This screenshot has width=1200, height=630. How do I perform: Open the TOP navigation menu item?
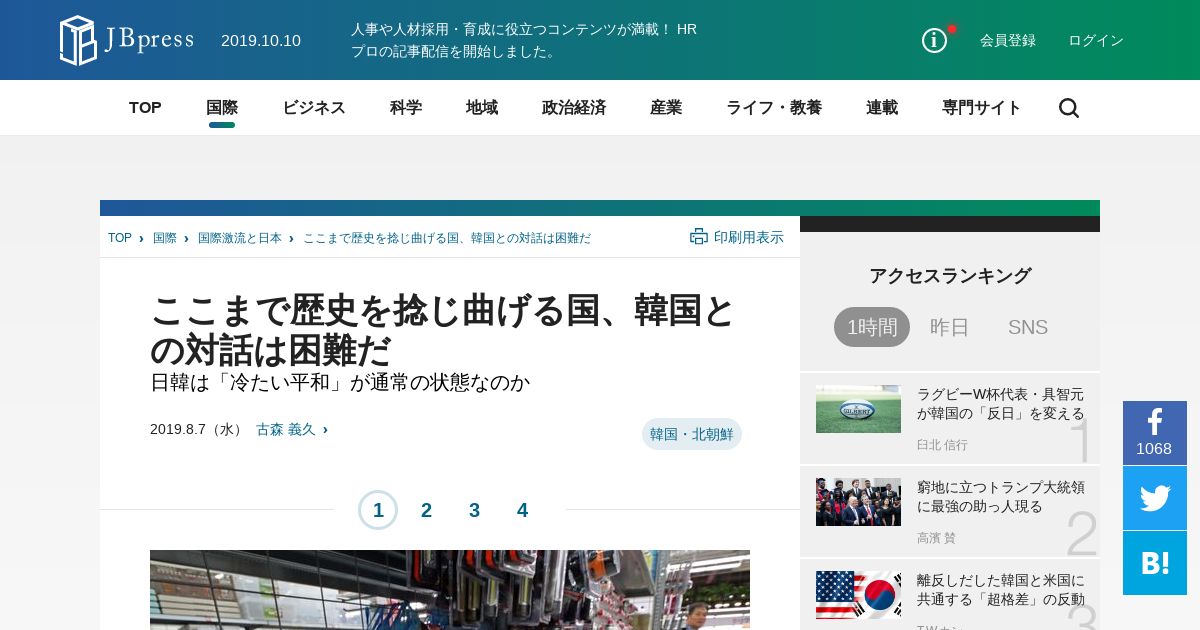pyautogui.click(x=145, y=108)
